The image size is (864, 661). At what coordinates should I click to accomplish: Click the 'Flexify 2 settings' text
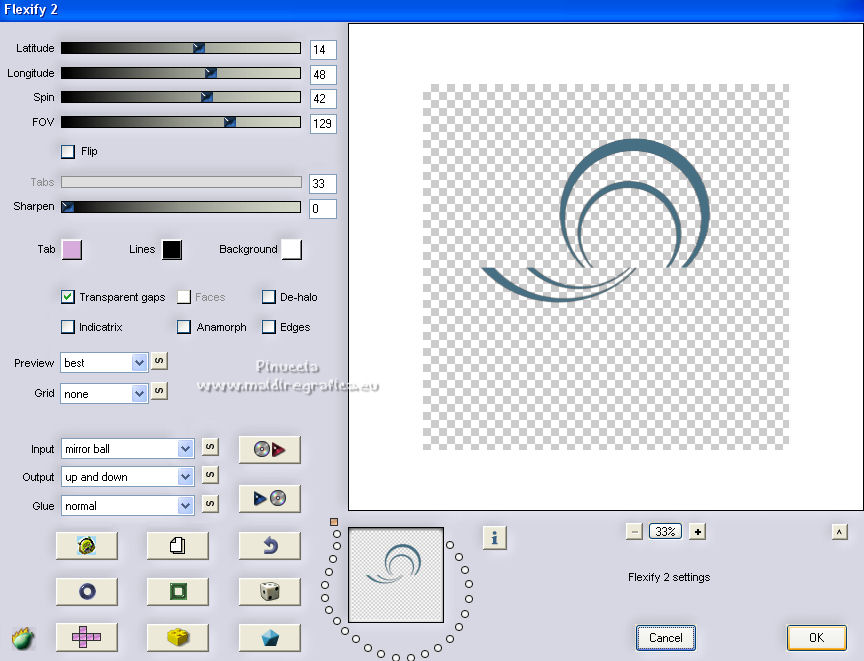(669, 577)
